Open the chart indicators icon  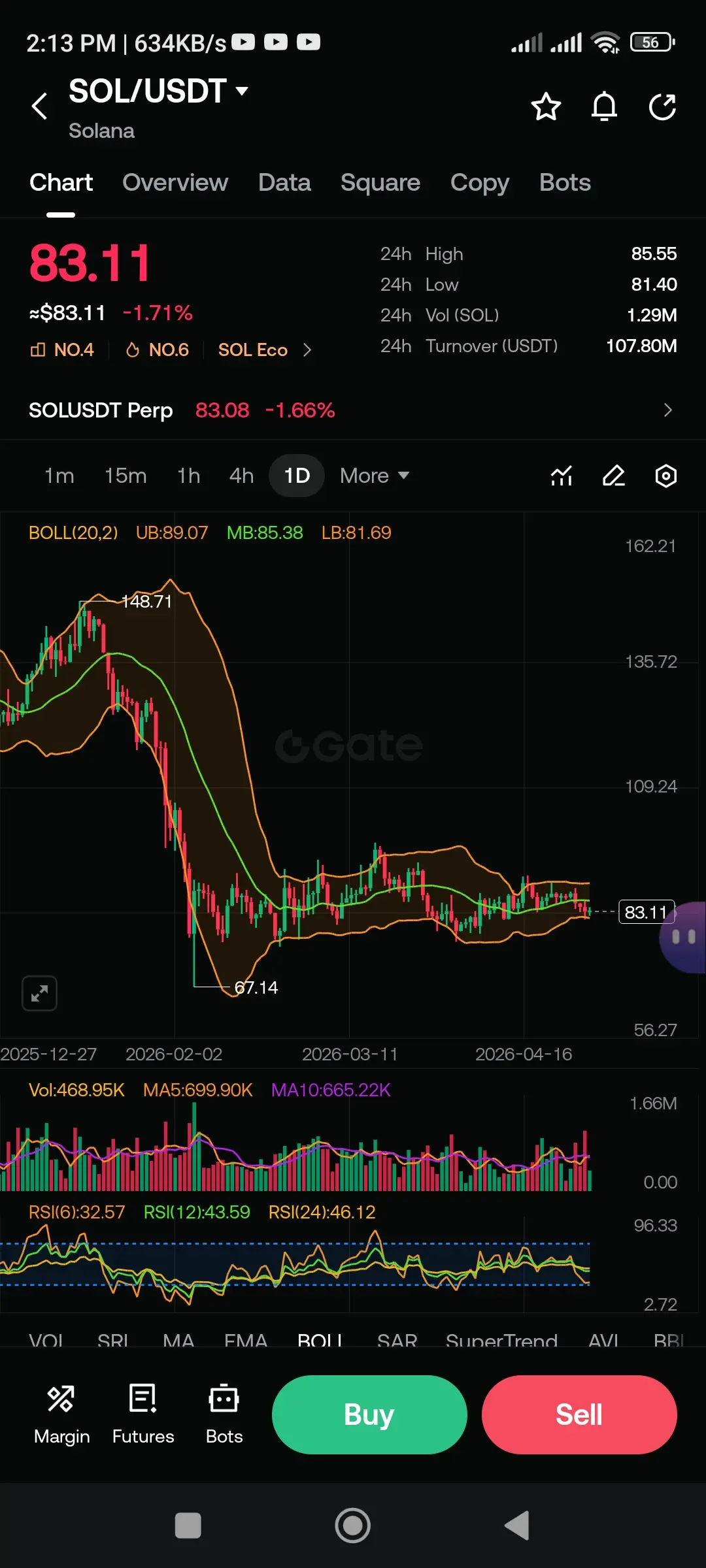pos(562,476)
